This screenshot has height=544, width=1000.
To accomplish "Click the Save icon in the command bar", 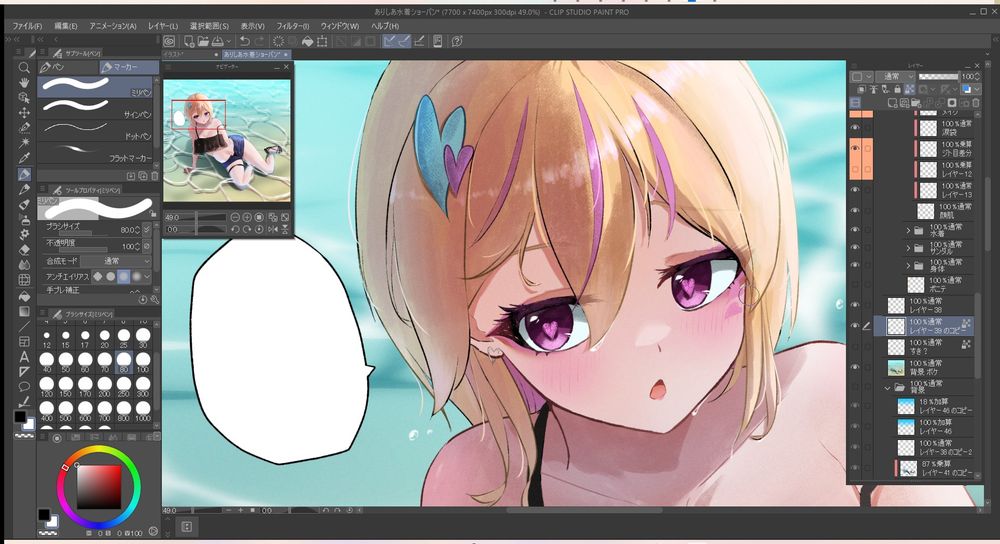I will point(217,41).
